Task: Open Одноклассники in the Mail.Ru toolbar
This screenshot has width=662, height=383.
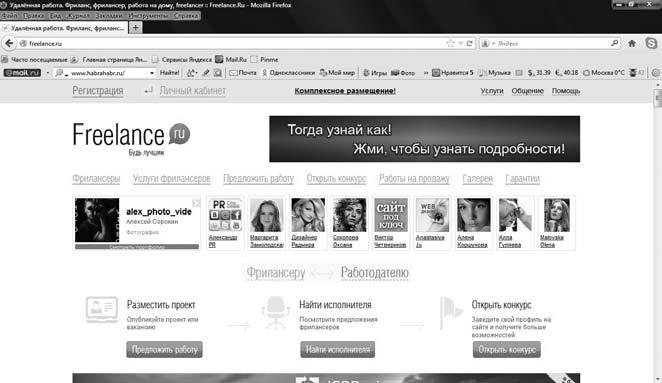Action: pyautogui.click(x=288, y=73)
